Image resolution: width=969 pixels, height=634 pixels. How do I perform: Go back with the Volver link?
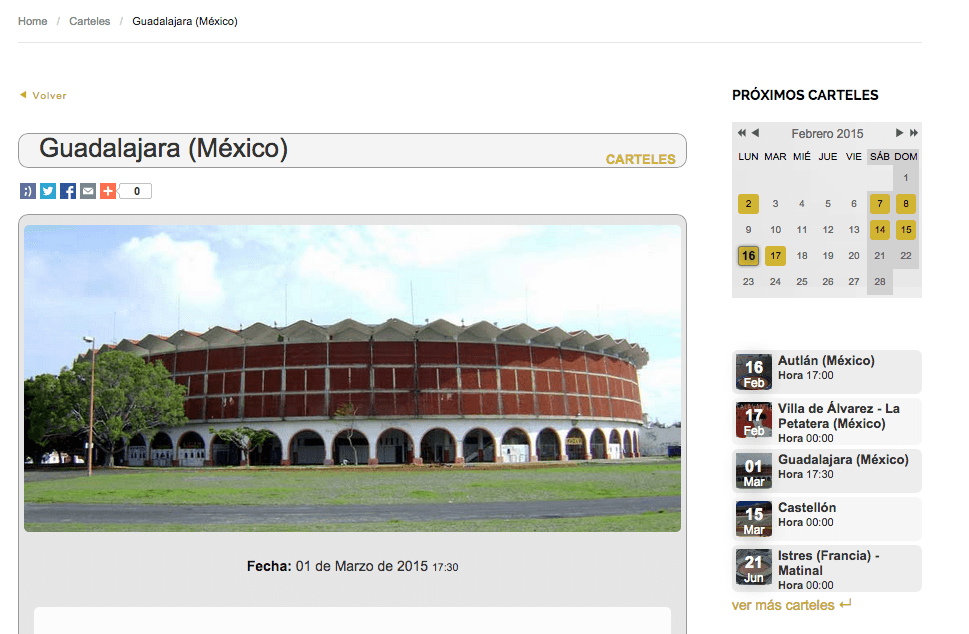[x=43, y=96]
